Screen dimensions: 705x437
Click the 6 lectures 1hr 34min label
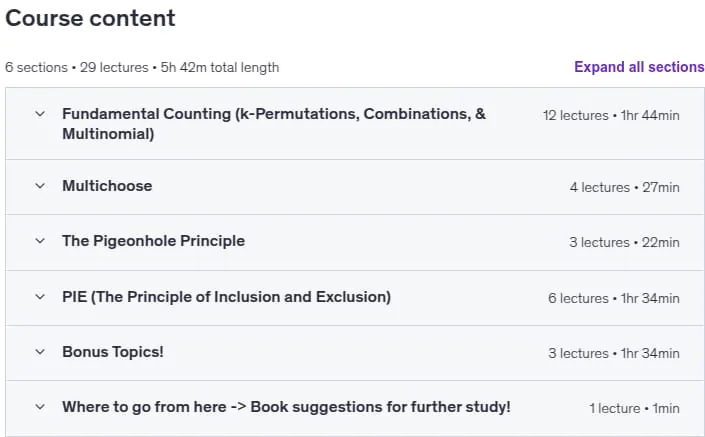(x=614, y=298)
